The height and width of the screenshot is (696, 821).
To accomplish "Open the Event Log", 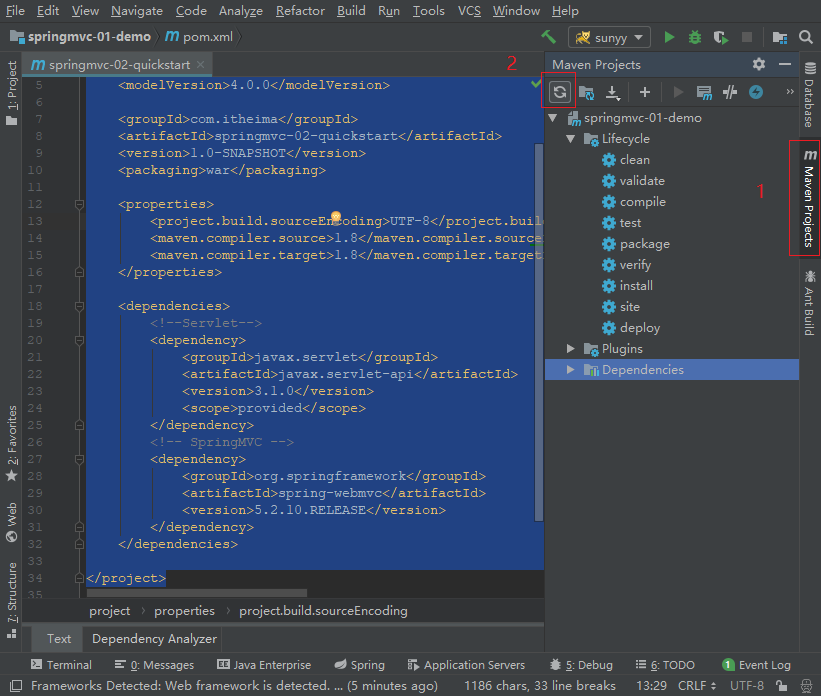I will pos(757,665).
